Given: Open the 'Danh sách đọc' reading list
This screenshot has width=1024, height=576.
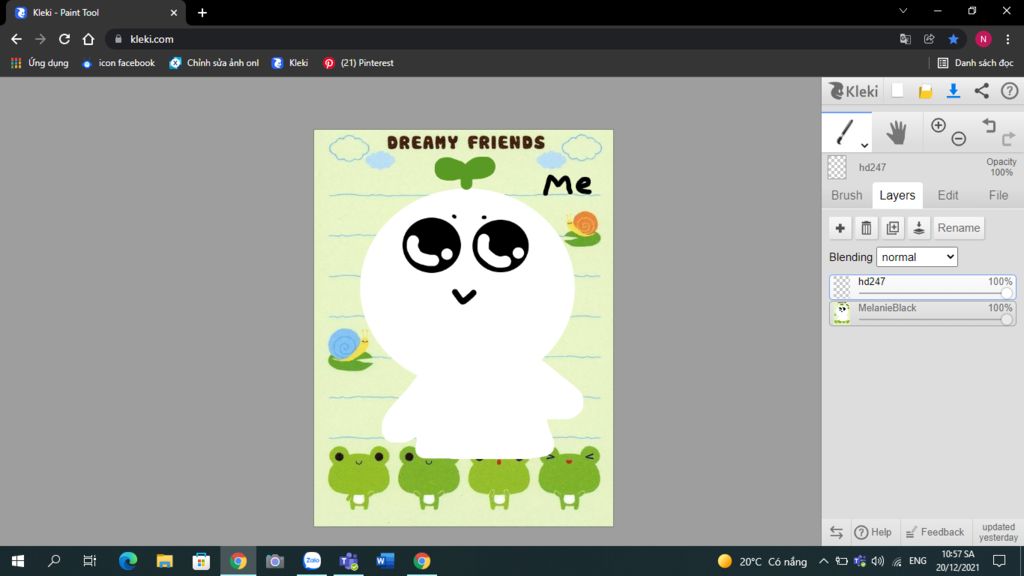Looking at the screenshot, I should (x=976, y=63).
